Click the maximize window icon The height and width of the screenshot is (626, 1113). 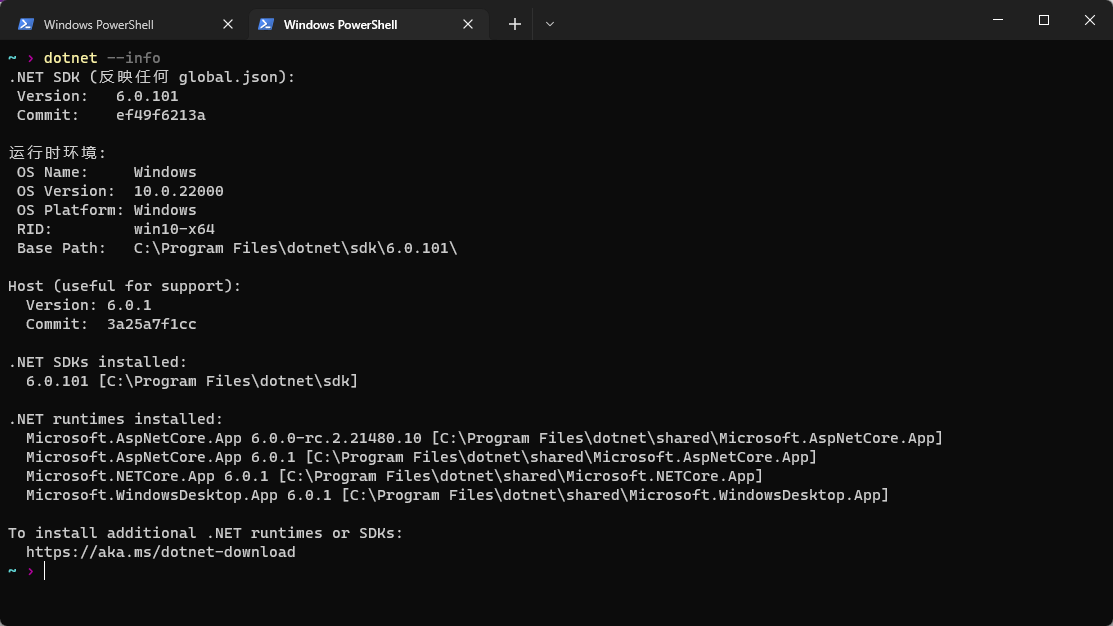pos(1043,20)
